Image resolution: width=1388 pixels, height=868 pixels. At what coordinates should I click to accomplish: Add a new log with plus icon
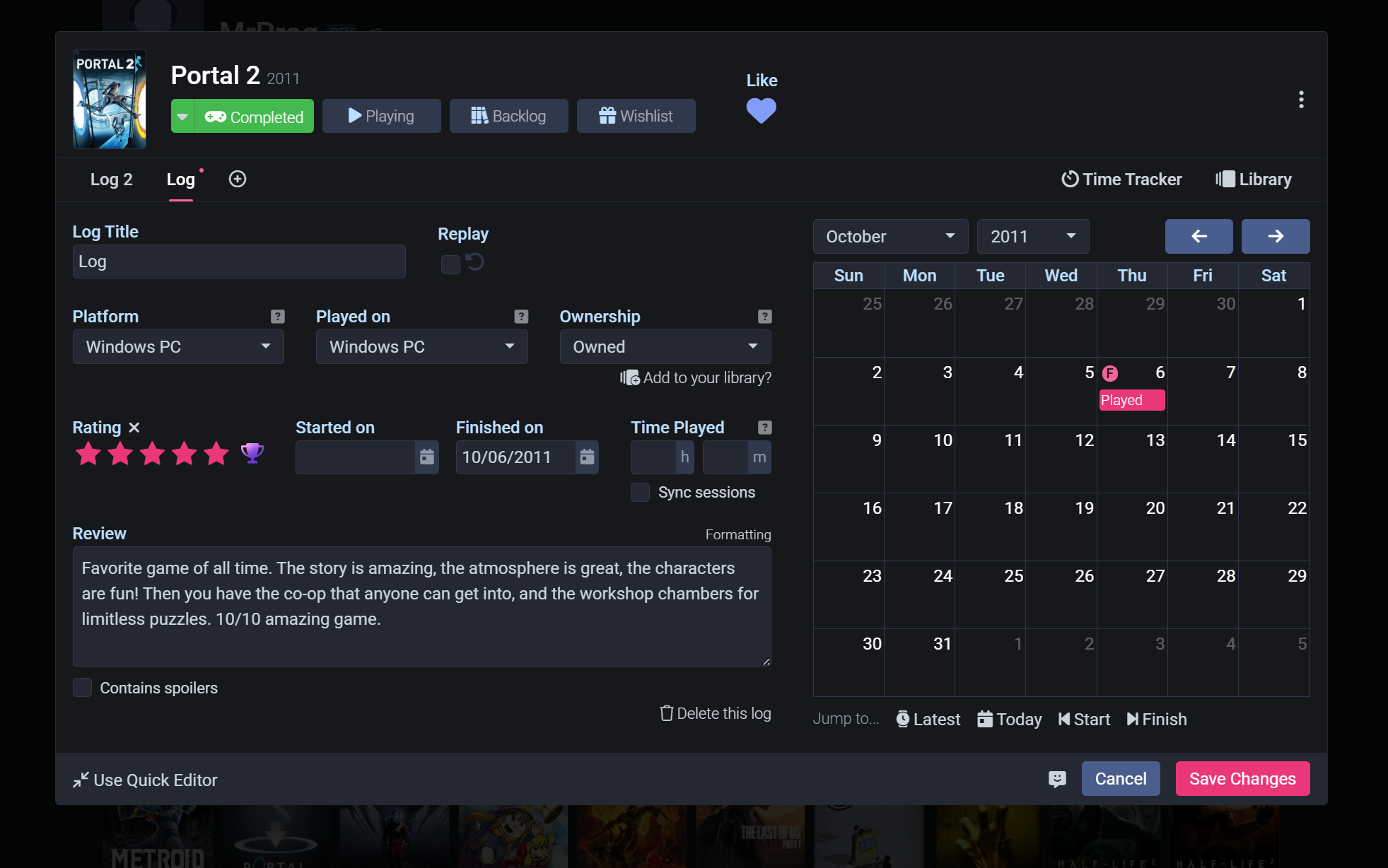coord(238,179)
